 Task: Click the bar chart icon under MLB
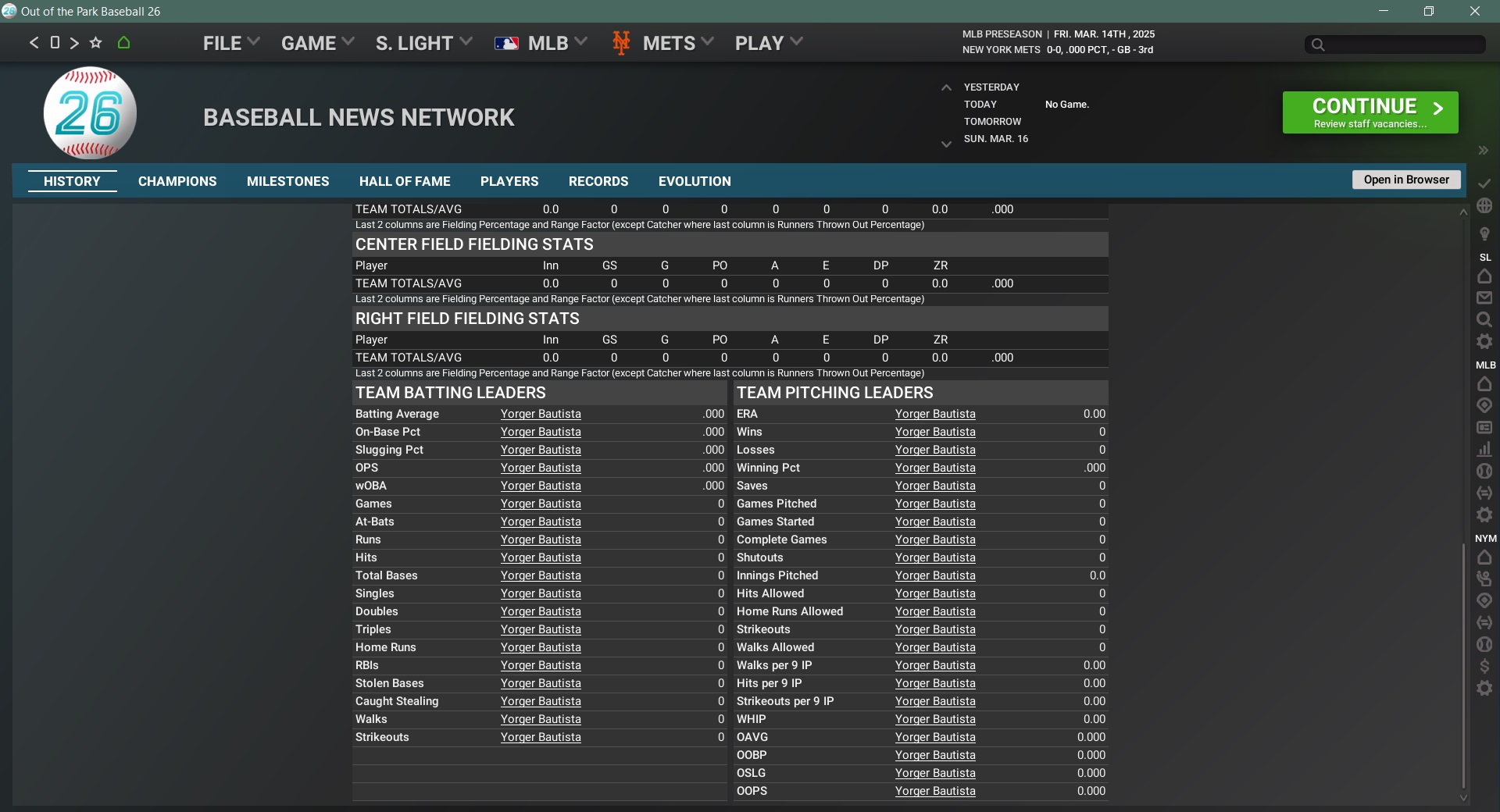tap(1484, 450)
